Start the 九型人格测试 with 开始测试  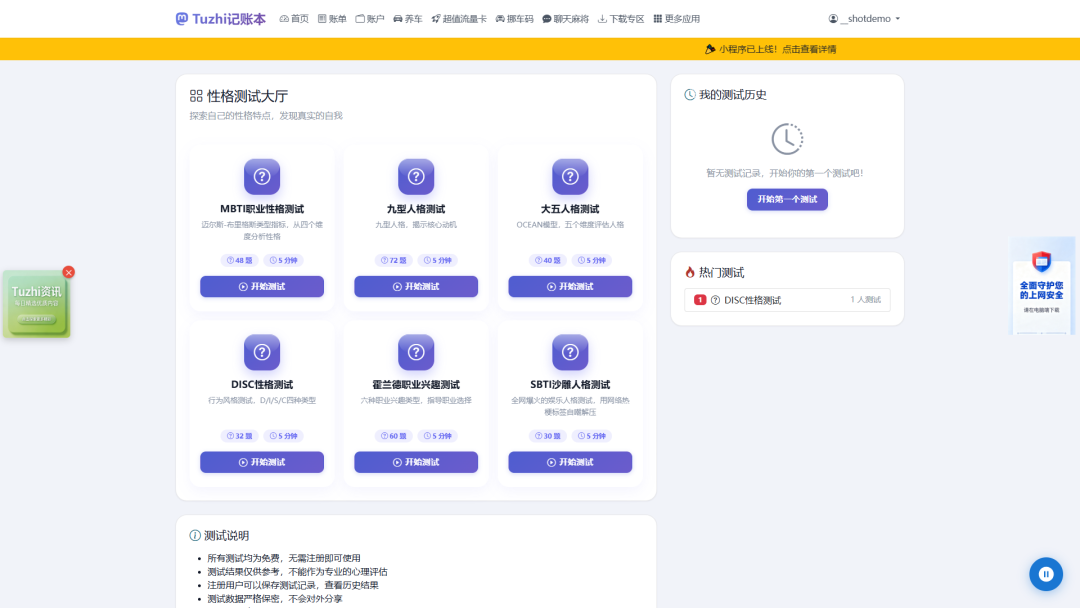416,286
